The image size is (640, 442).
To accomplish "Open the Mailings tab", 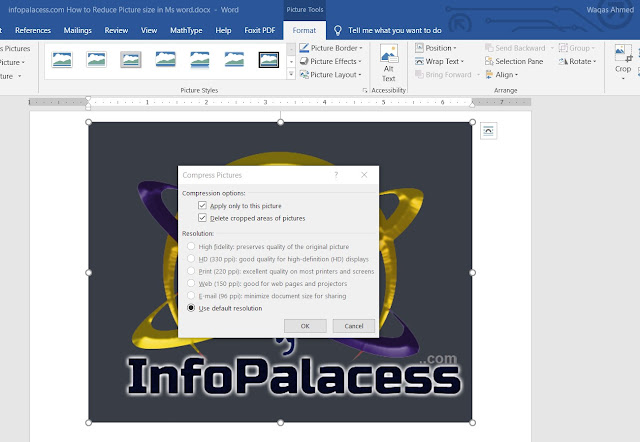I will pyautogui.click(x=78, y=30).
